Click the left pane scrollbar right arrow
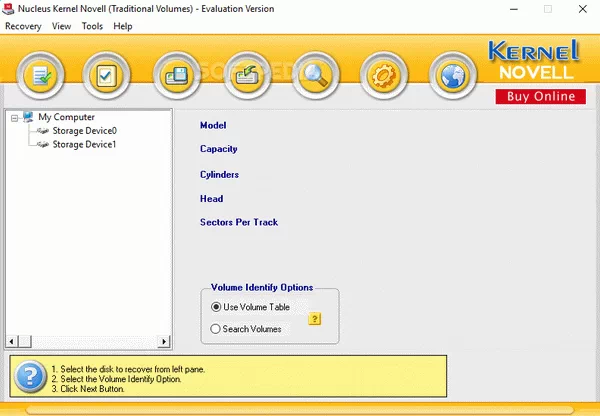 [166, 341]
